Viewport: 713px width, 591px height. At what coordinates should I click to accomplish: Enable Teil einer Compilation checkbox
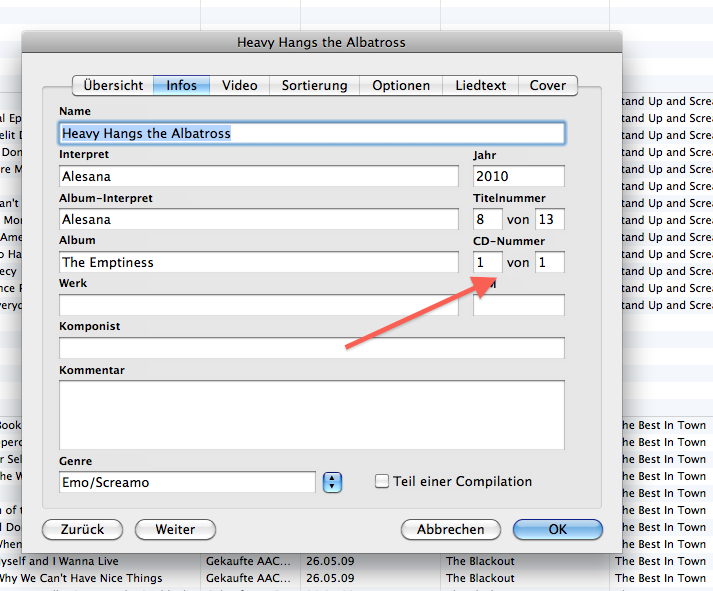pos(382,481)
